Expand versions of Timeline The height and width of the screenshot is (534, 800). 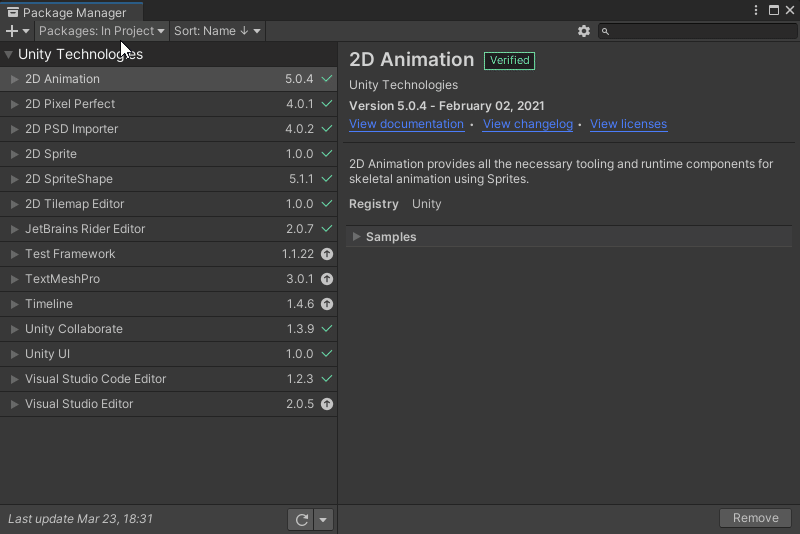[15, 304]
